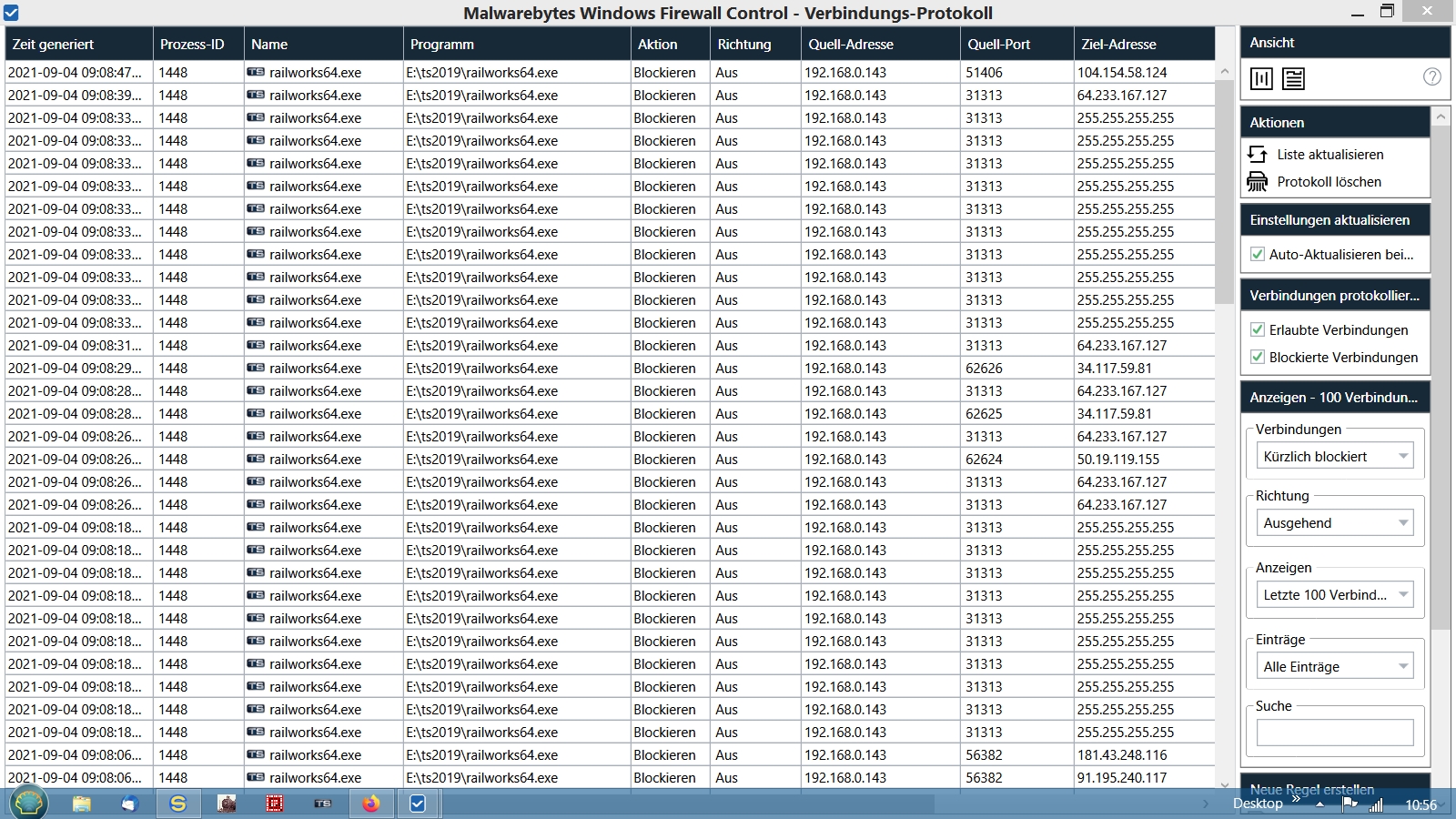
Task: Switch to the detailed list view icon
Action: pyautogui.click(x=1293, y=79)
